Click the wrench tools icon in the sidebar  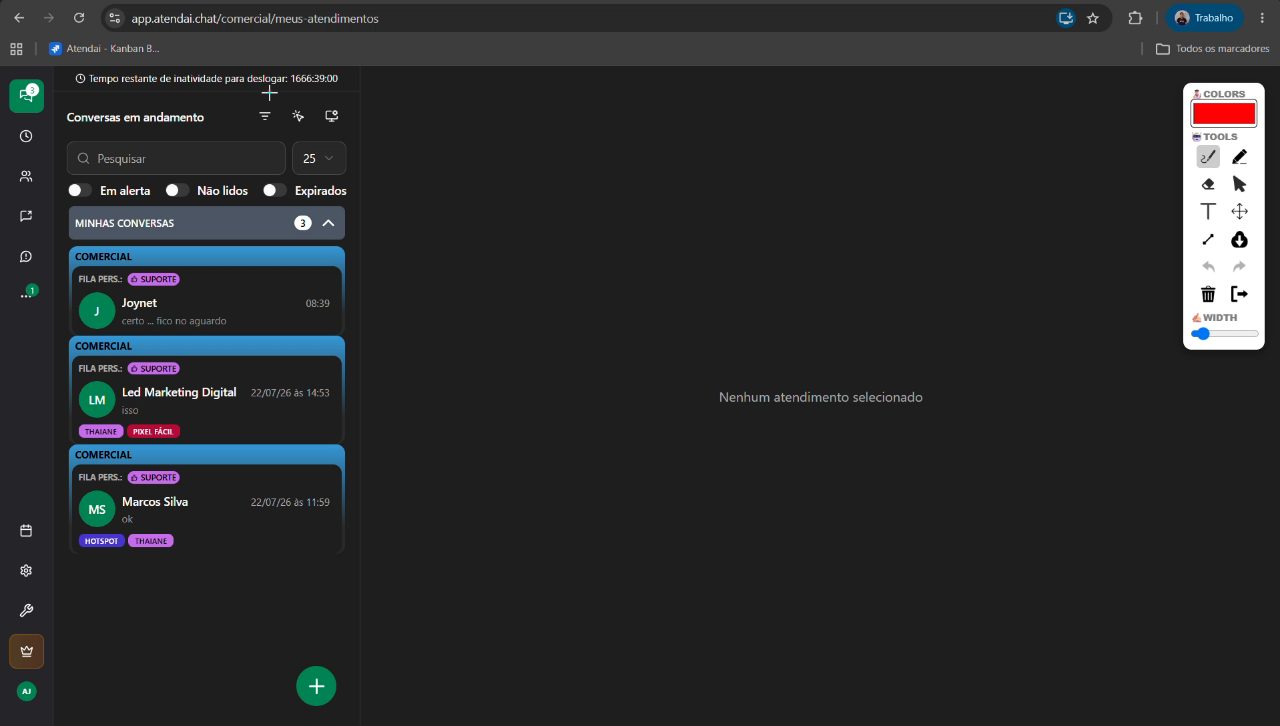[x=26, y=611]
